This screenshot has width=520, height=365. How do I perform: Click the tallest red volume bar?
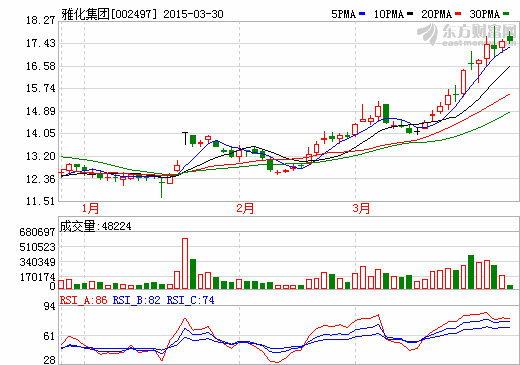click(185, 263)
